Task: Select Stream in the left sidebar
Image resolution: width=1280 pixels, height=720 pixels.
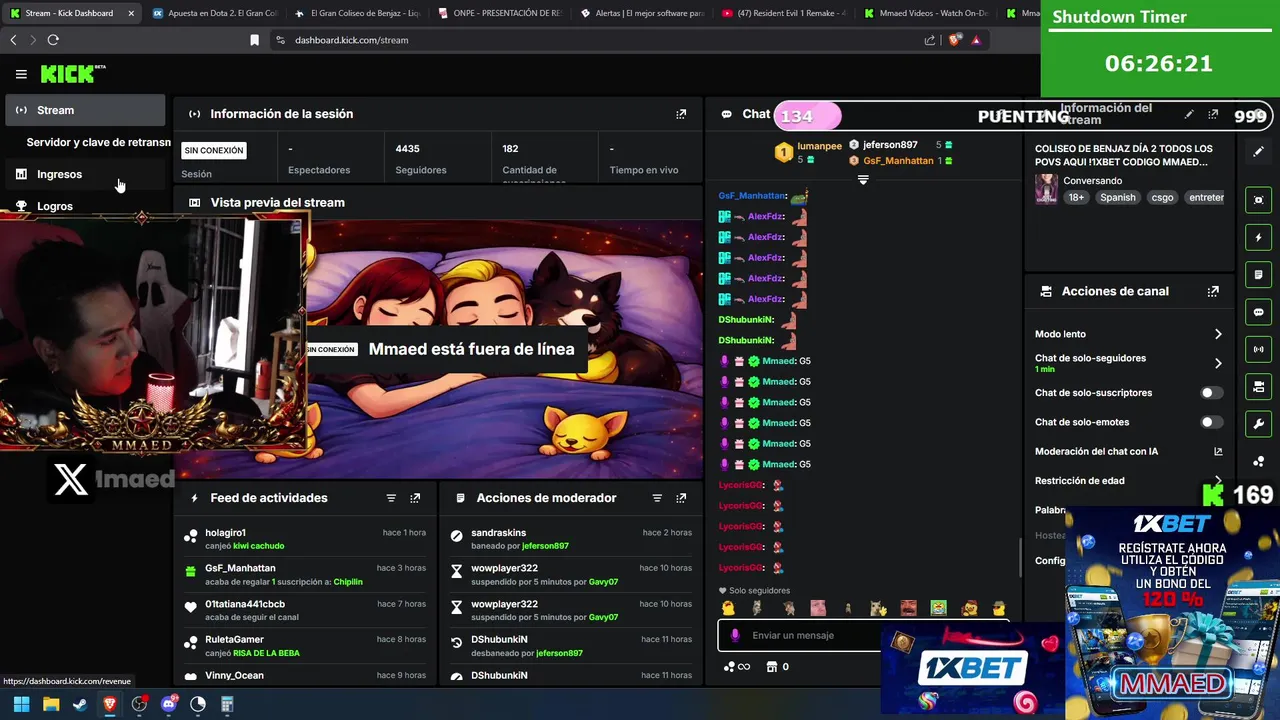Action: (x=85, y=110)
